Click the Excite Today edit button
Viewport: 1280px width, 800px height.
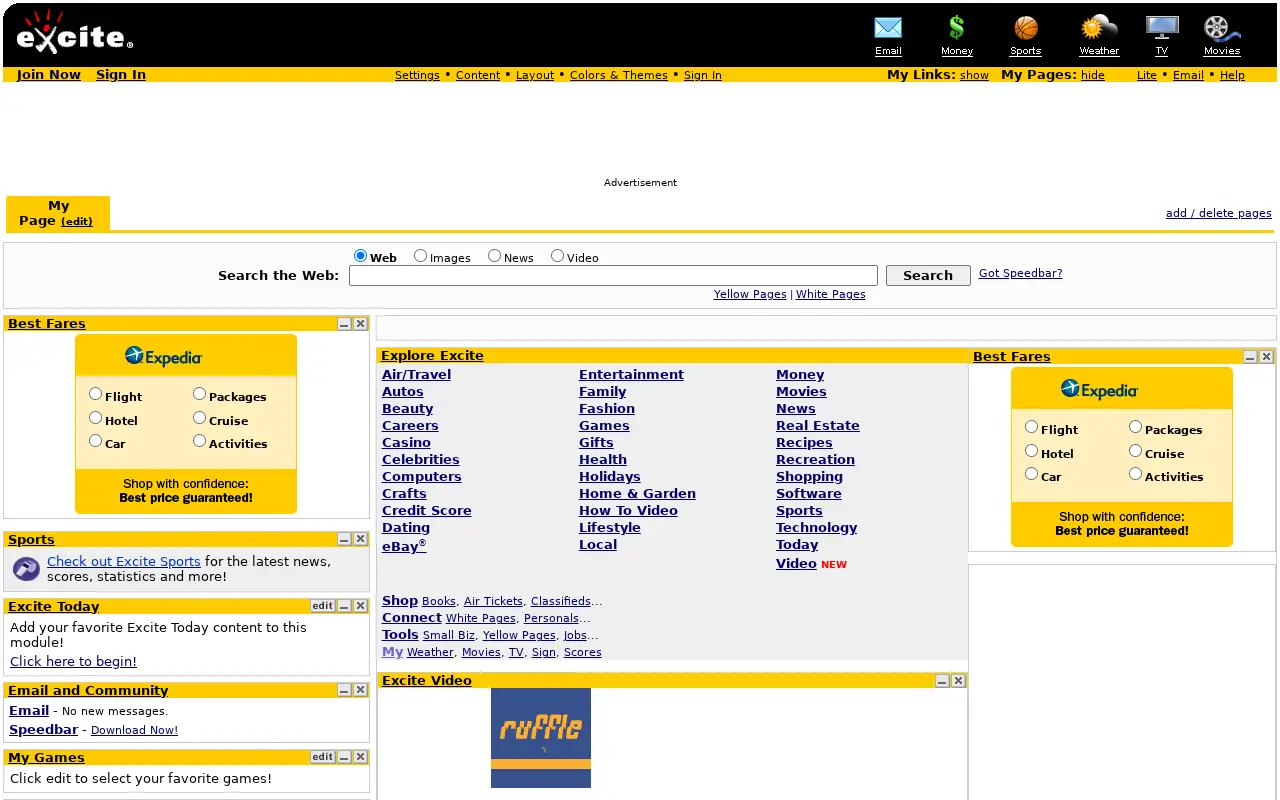[x=322, y=606]
